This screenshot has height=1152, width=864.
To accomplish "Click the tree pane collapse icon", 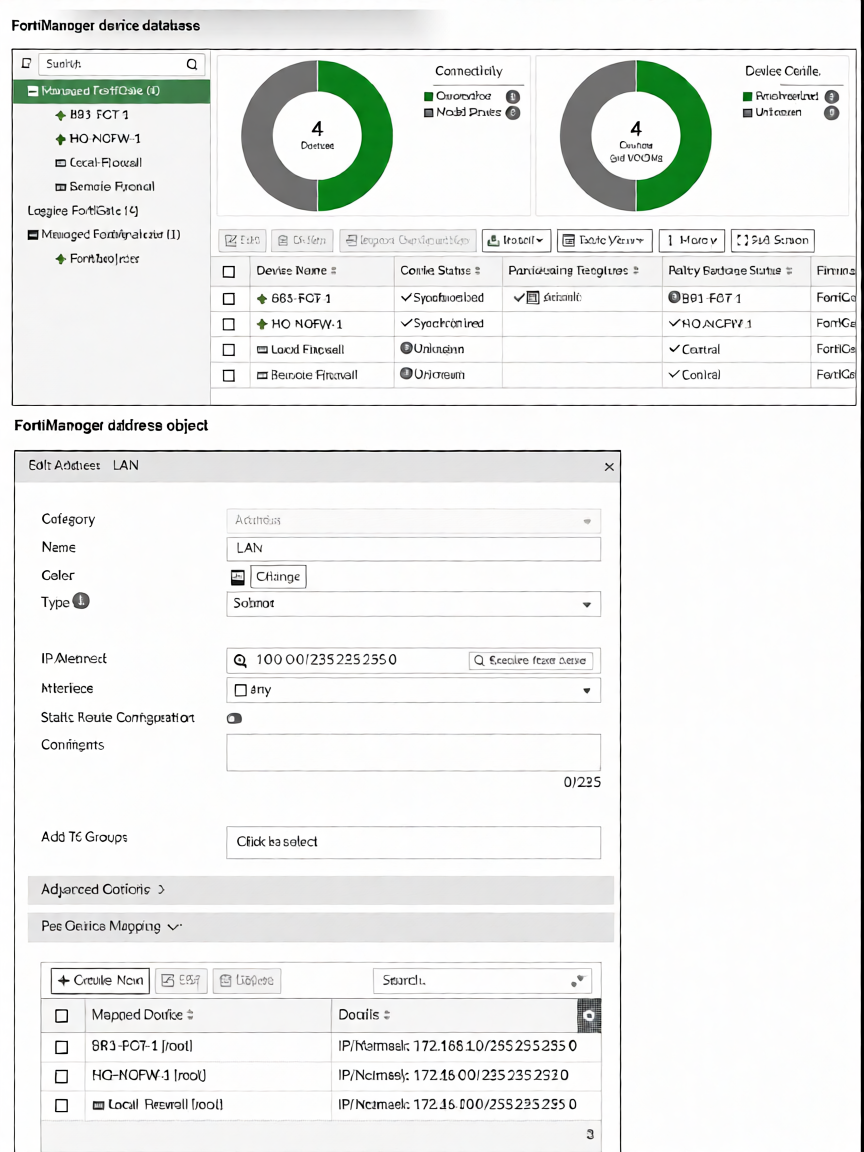I will point(26,63).
